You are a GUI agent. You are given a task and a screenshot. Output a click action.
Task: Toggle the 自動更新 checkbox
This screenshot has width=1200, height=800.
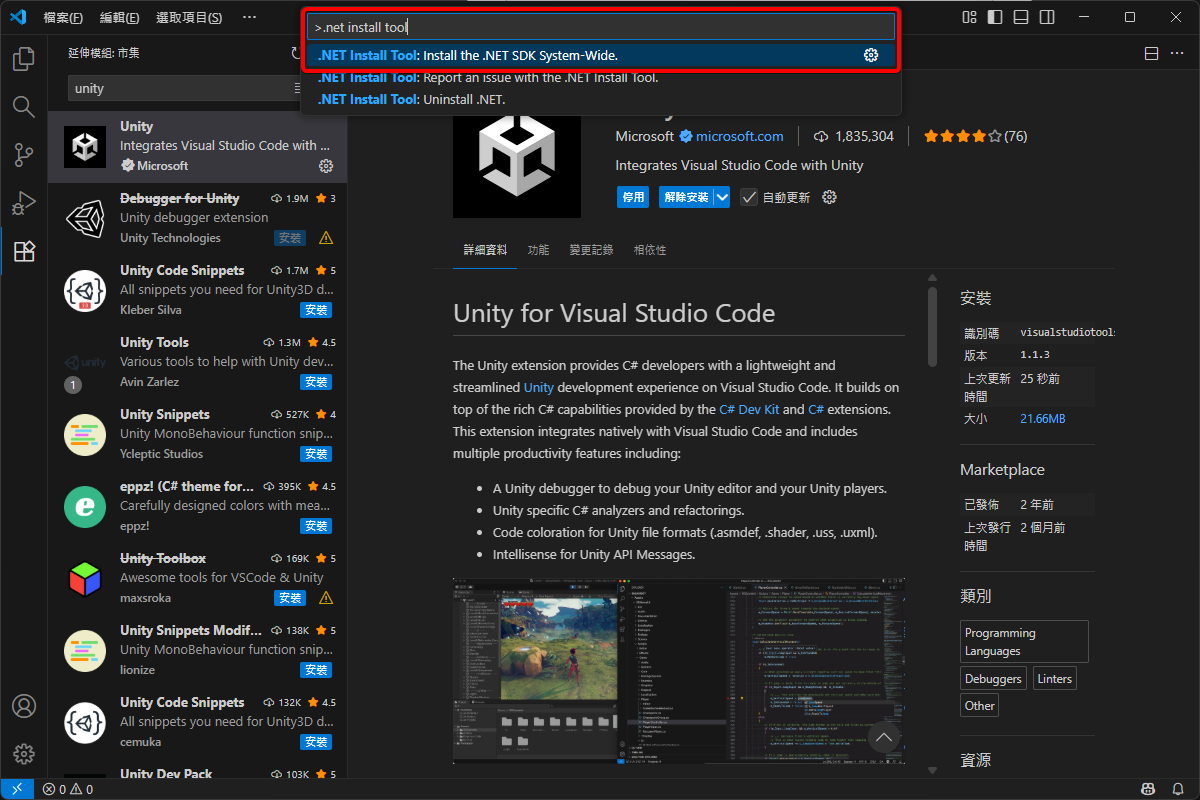point(749,198)
